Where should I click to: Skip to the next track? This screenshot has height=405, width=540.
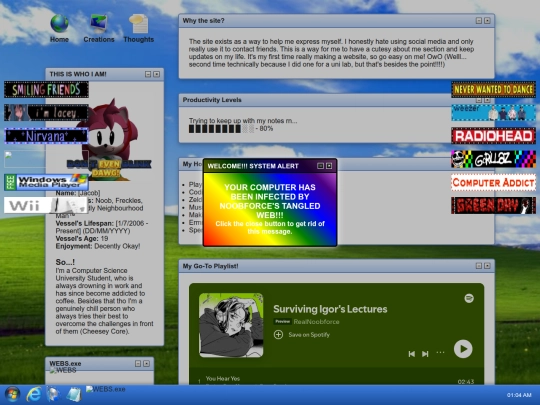click(425, 354)
